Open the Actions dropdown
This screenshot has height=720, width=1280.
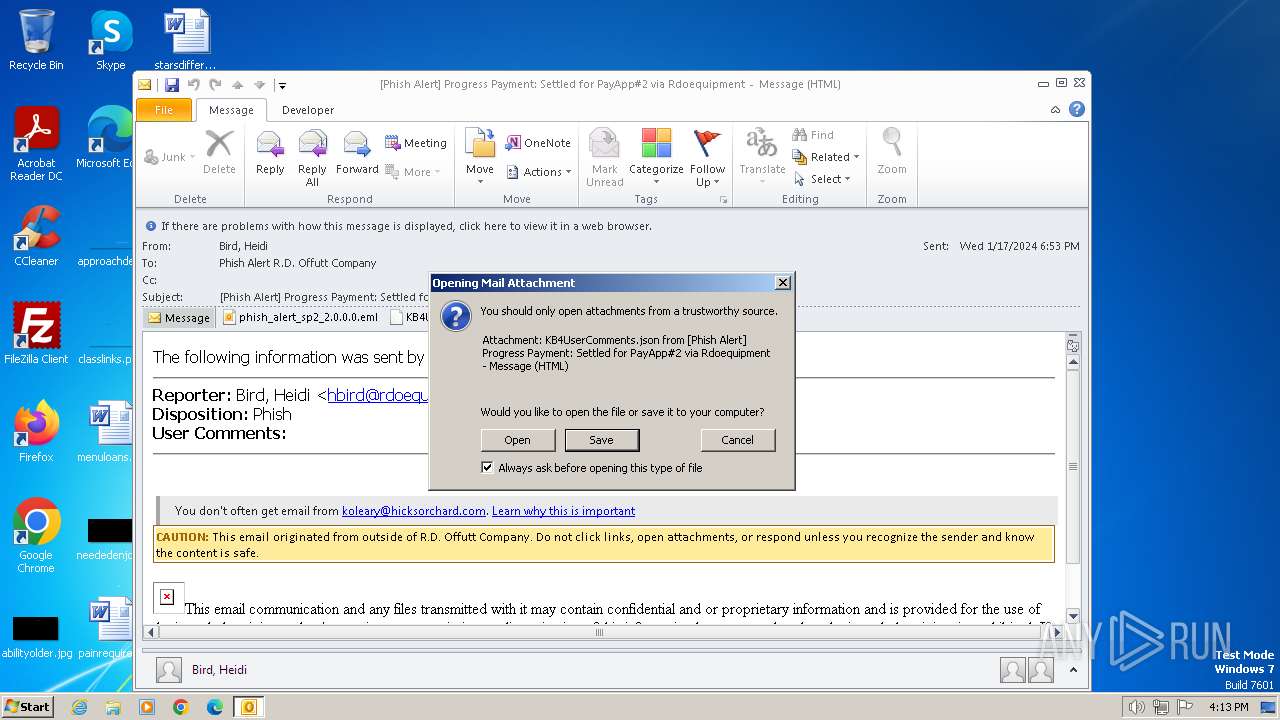(x=539, y=172)
